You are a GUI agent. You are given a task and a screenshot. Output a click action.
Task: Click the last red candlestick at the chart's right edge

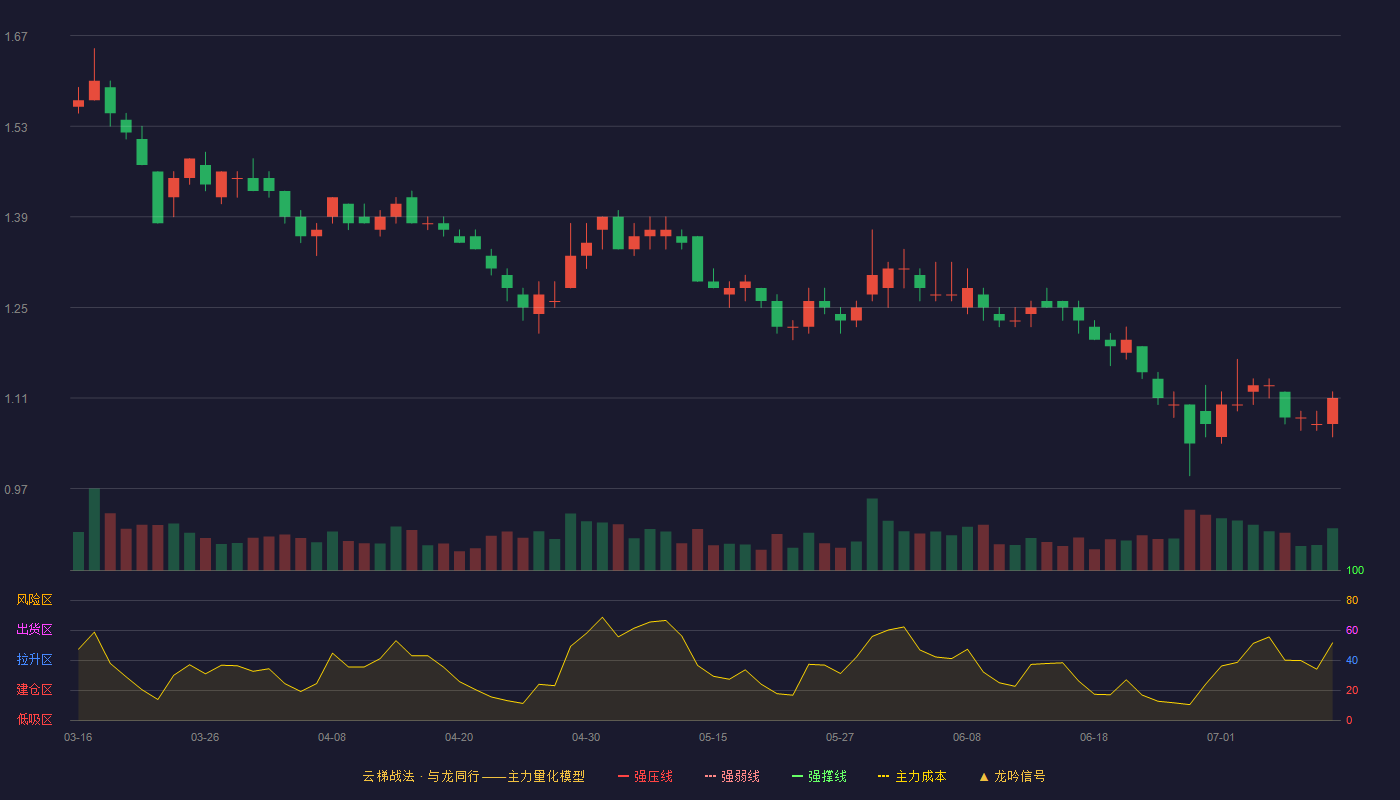pos(1332,411)
